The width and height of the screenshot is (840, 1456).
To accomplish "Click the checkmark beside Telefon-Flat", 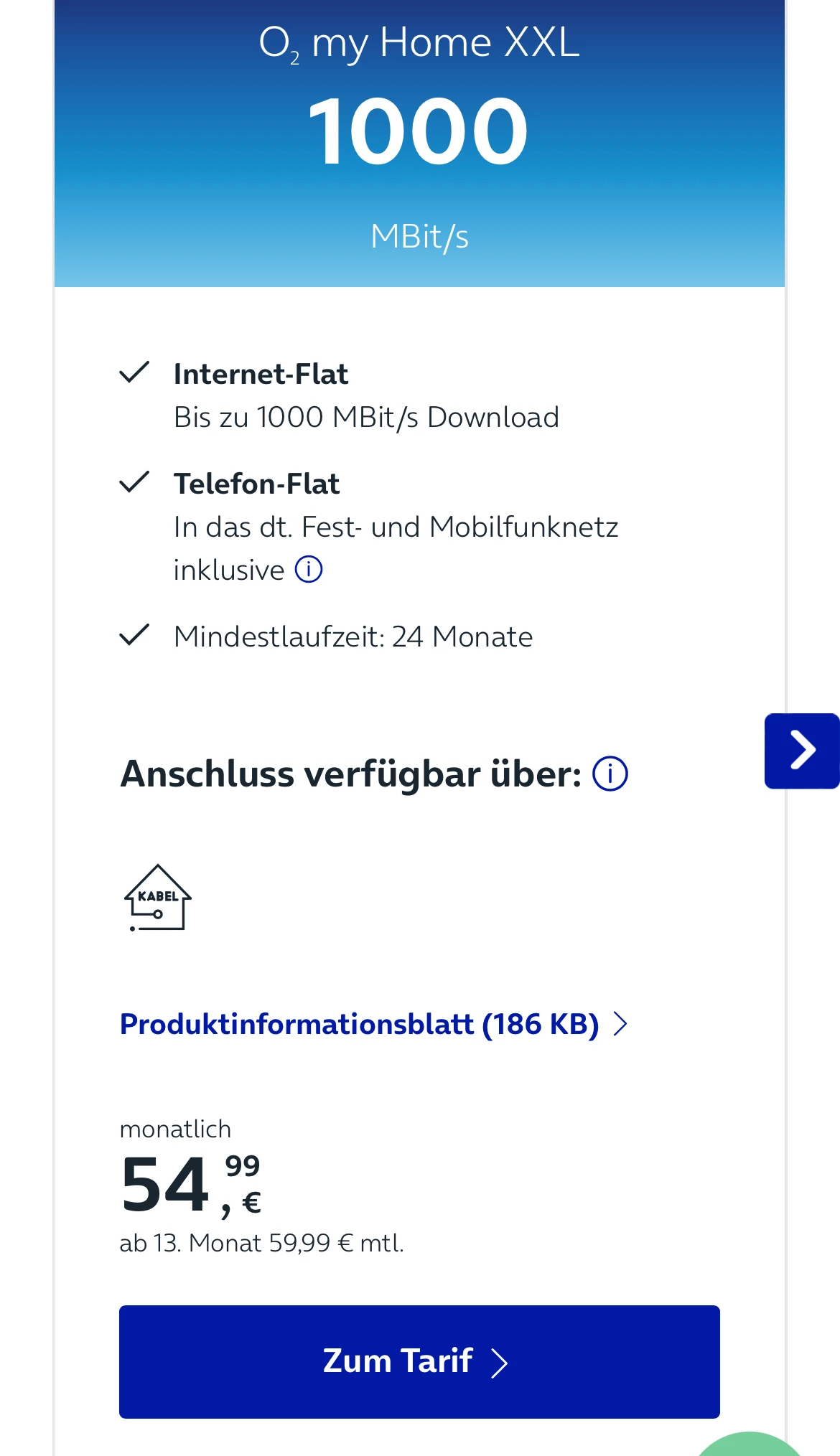I will pyautogui.click(x=134, y=482).
